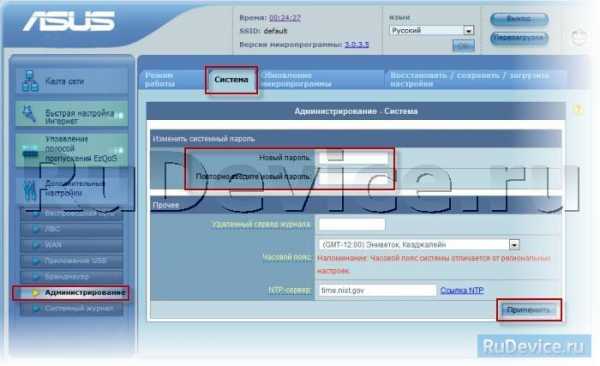Click the firmware version link 3.0.3.5
The width and height of the screenshot is (600, 366).
click(357, 44)
